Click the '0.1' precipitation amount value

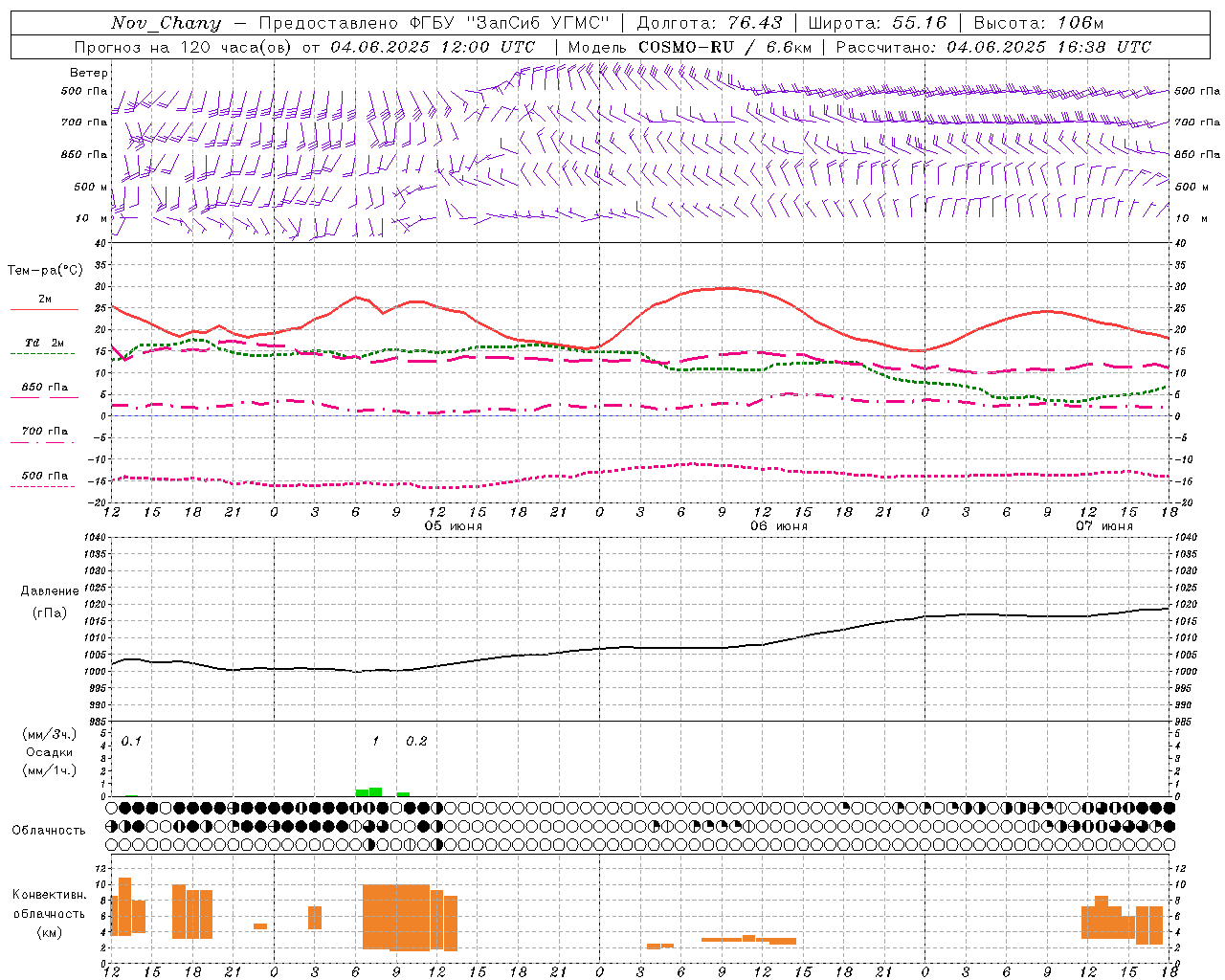[x=131, y=742]
